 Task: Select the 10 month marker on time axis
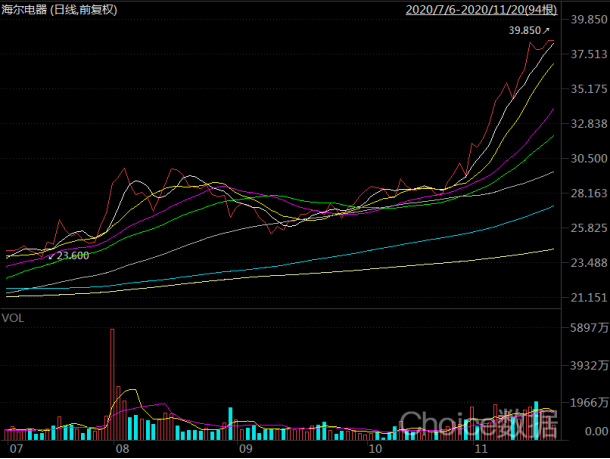click(x=375, y=449)
